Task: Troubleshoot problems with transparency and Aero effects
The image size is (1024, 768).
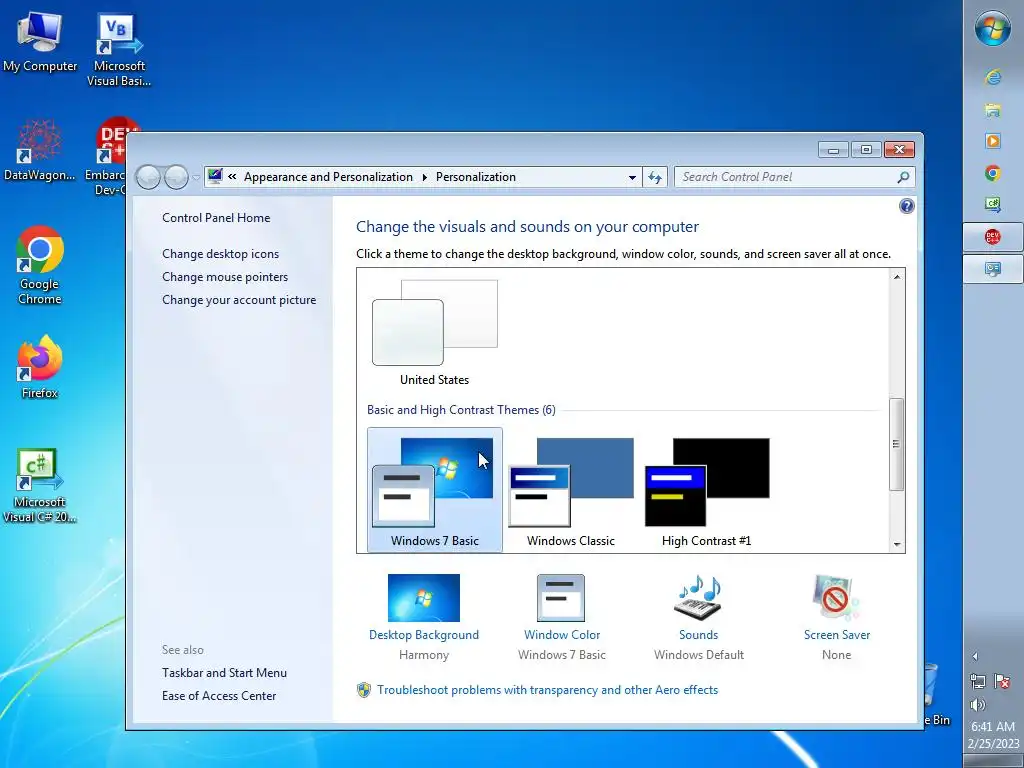Action: click(x=547, y=690)
